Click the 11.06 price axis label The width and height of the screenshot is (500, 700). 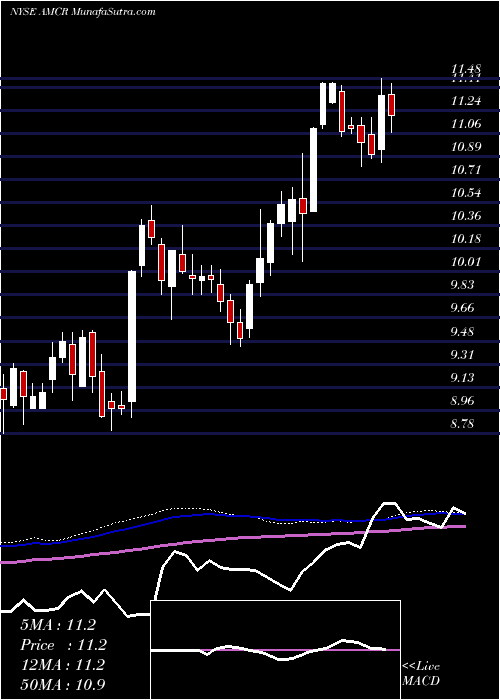(x=466, y=124)
